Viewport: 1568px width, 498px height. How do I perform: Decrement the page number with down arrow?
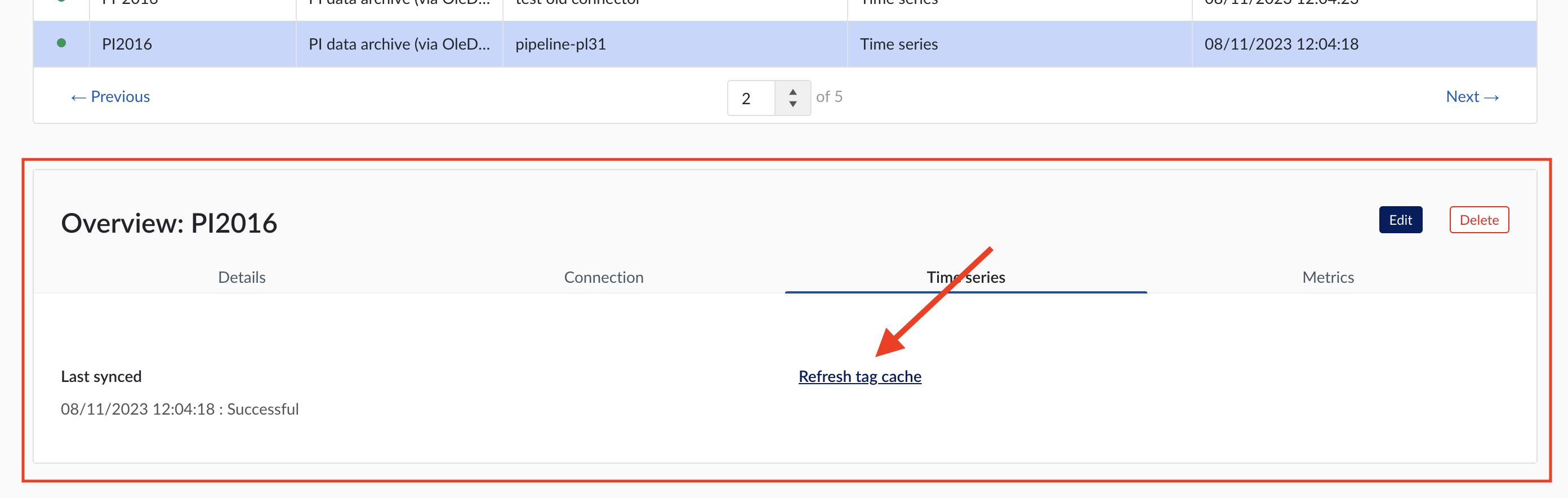pyautogui.click(x=792, y=104)
